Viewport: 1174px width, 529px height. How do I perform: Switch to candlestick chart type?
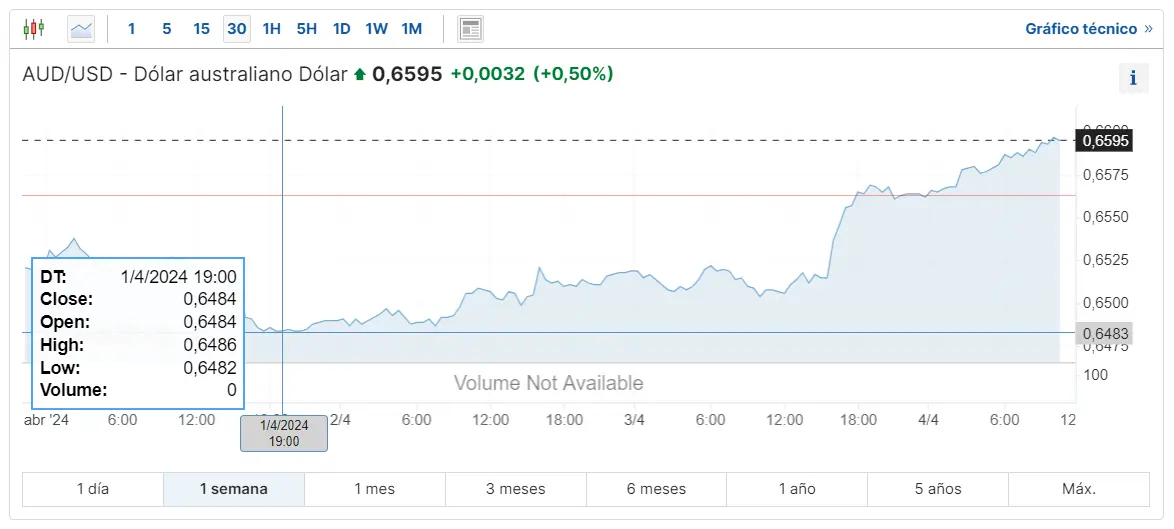(x=33, y=29)
